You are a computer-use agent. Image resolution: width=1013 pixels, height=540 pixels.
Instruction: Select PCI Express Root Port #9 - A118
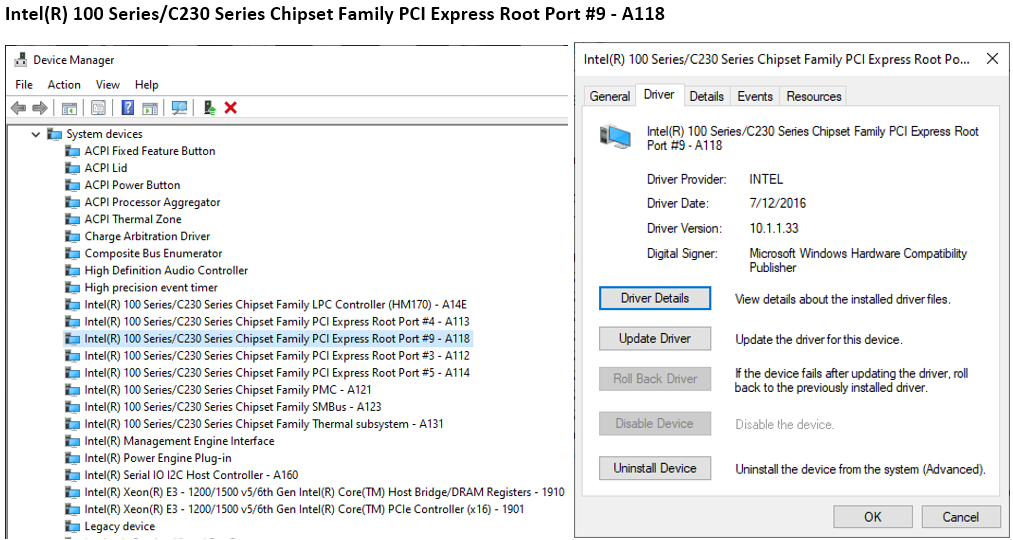(278, 338)
